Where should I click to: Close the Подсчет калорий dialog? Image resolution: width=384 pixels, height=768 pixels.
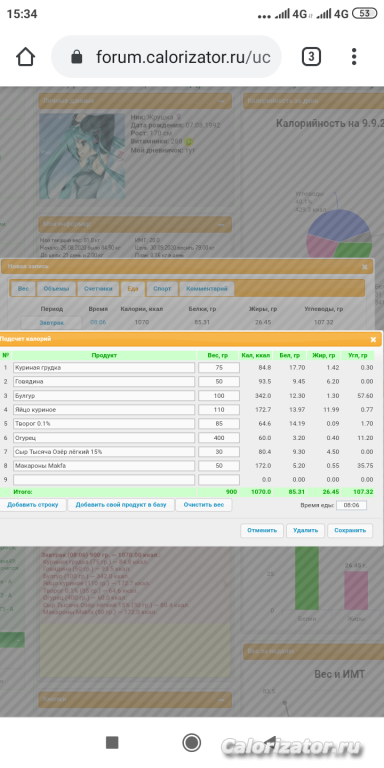click(373, 339)
